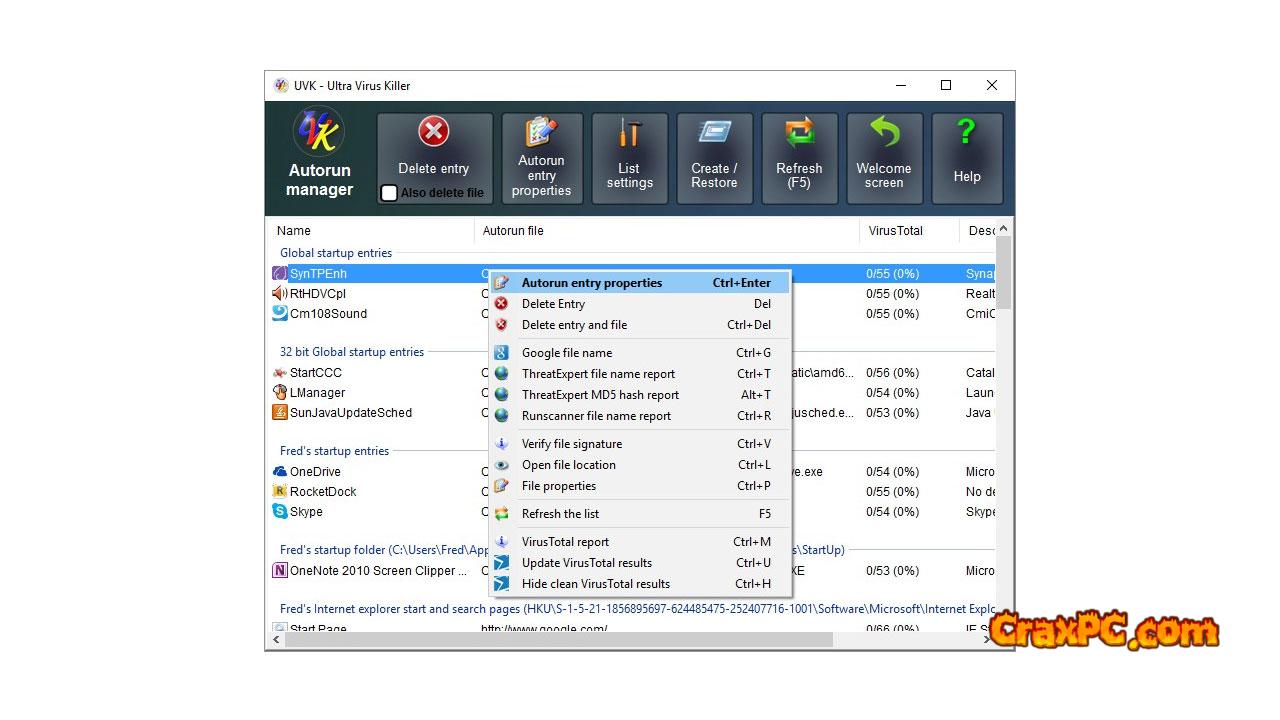This screenshot has height=720, width=1280.
Task: Click the VirusTotal column header
Action: pos(896,231)
